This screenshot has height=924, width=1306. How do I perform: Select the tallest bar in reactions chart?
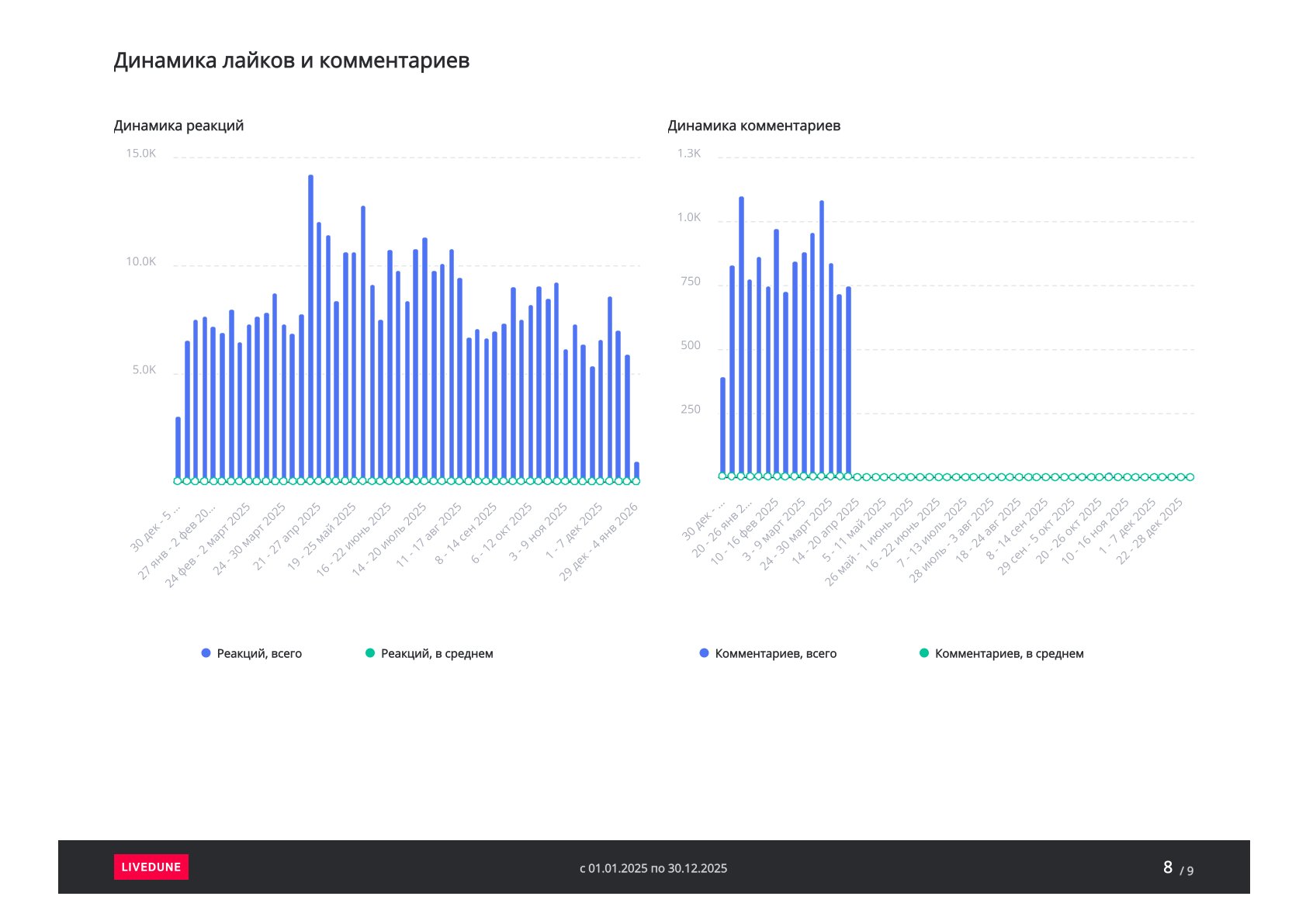pyautogui.click(x=310, y=326)
